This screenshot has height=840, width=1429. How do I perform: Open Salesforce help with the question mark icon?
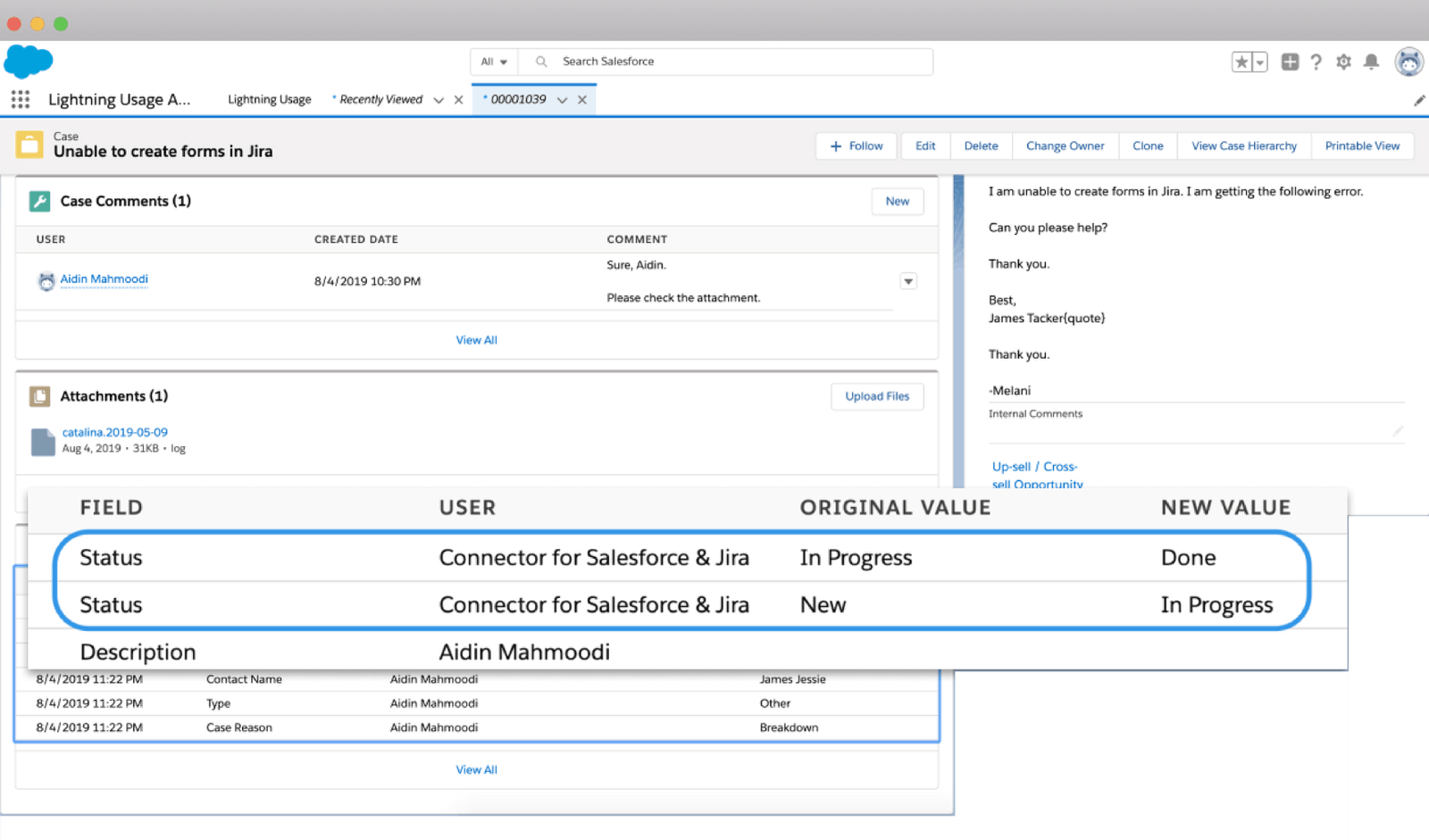(x=1316, y=62)
